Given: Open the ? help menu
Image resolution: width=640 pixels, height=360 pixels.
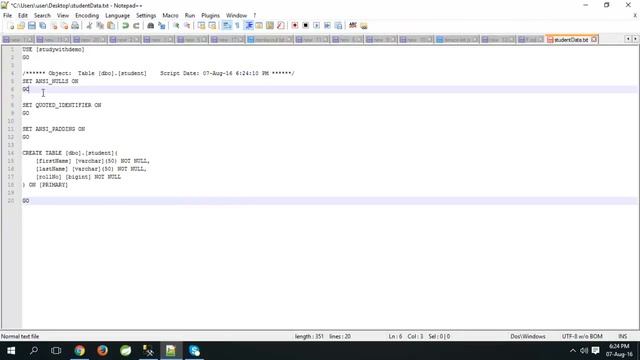Looking at the screenshot, I should point(255,16).
